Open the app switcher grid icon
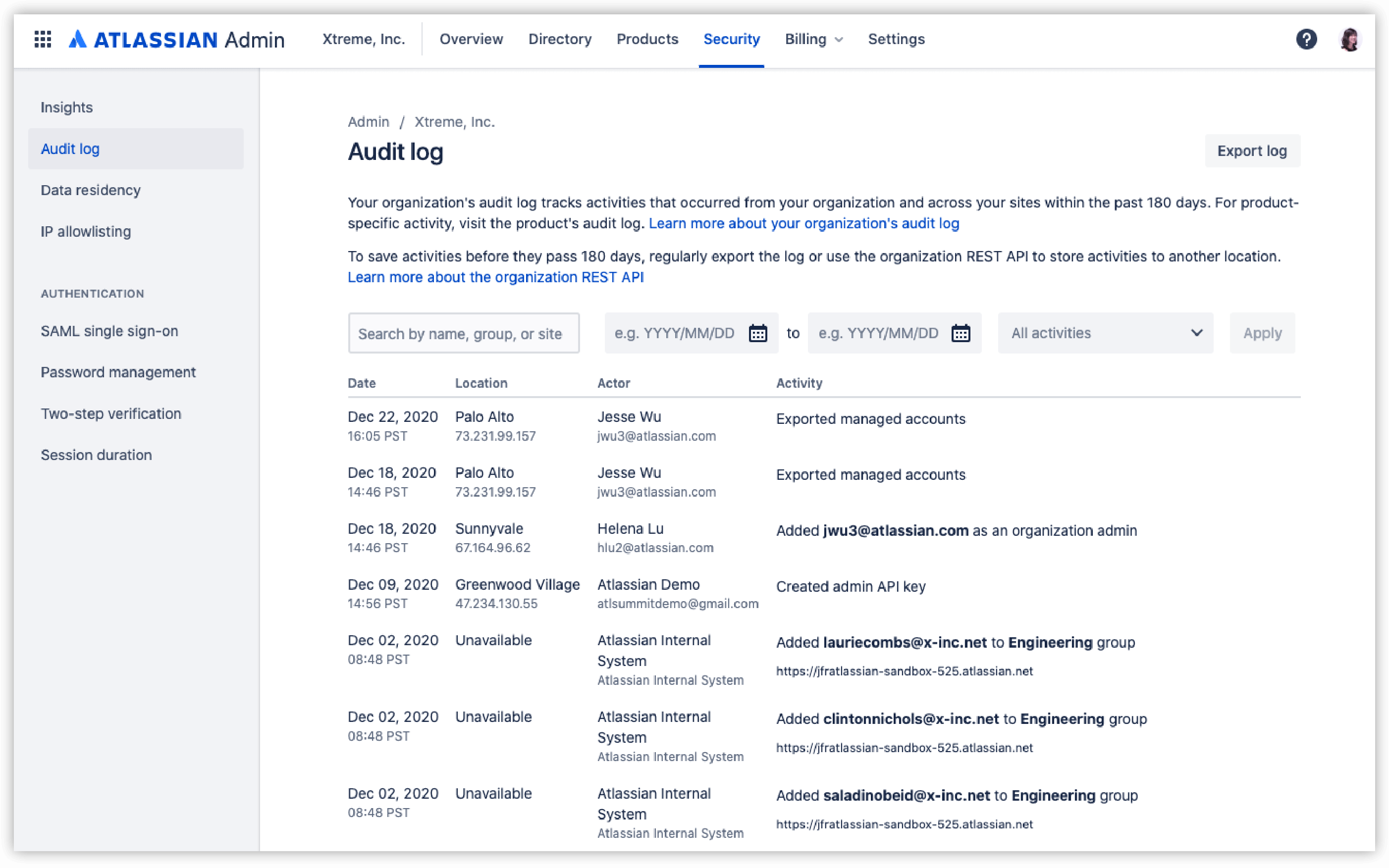Viewport: 1389px width, 868px height. click(43, 39)
